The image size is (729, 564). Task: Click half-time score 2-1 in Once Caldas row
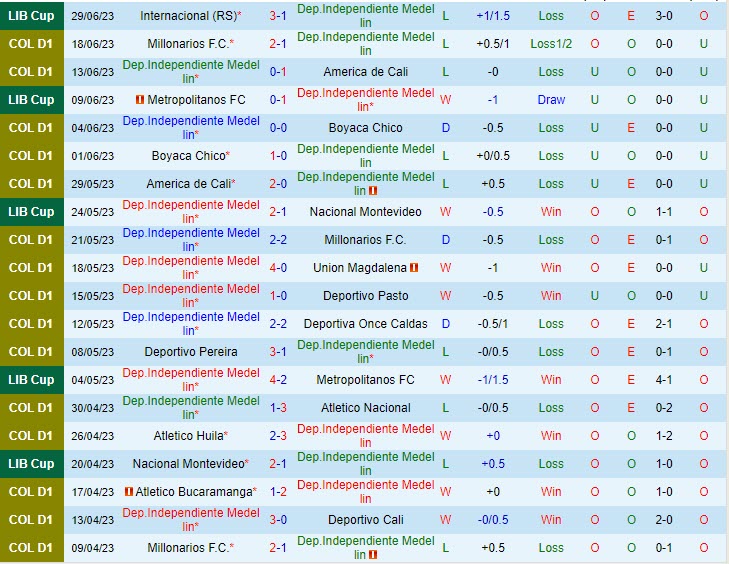(x=664, y=324)
